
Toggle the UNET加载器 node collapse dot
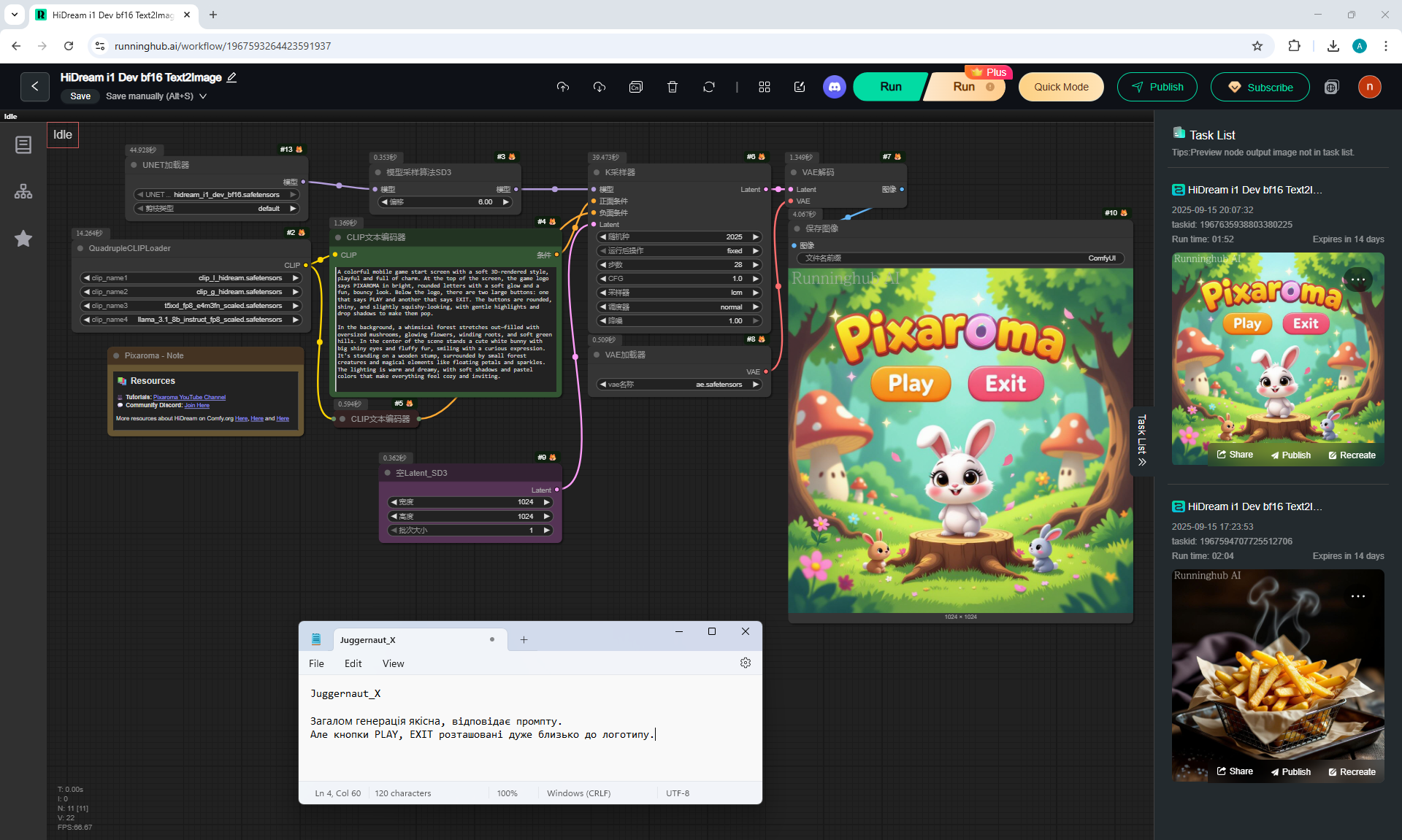click(x=134, y=165)
